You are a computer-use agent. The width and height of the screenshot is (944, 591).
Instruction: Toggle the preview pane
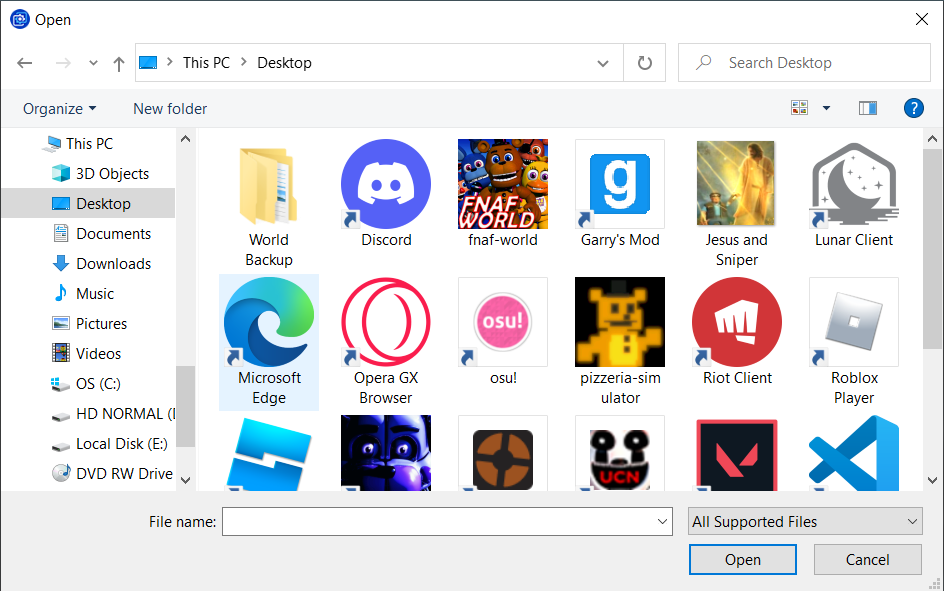[868, 108]
